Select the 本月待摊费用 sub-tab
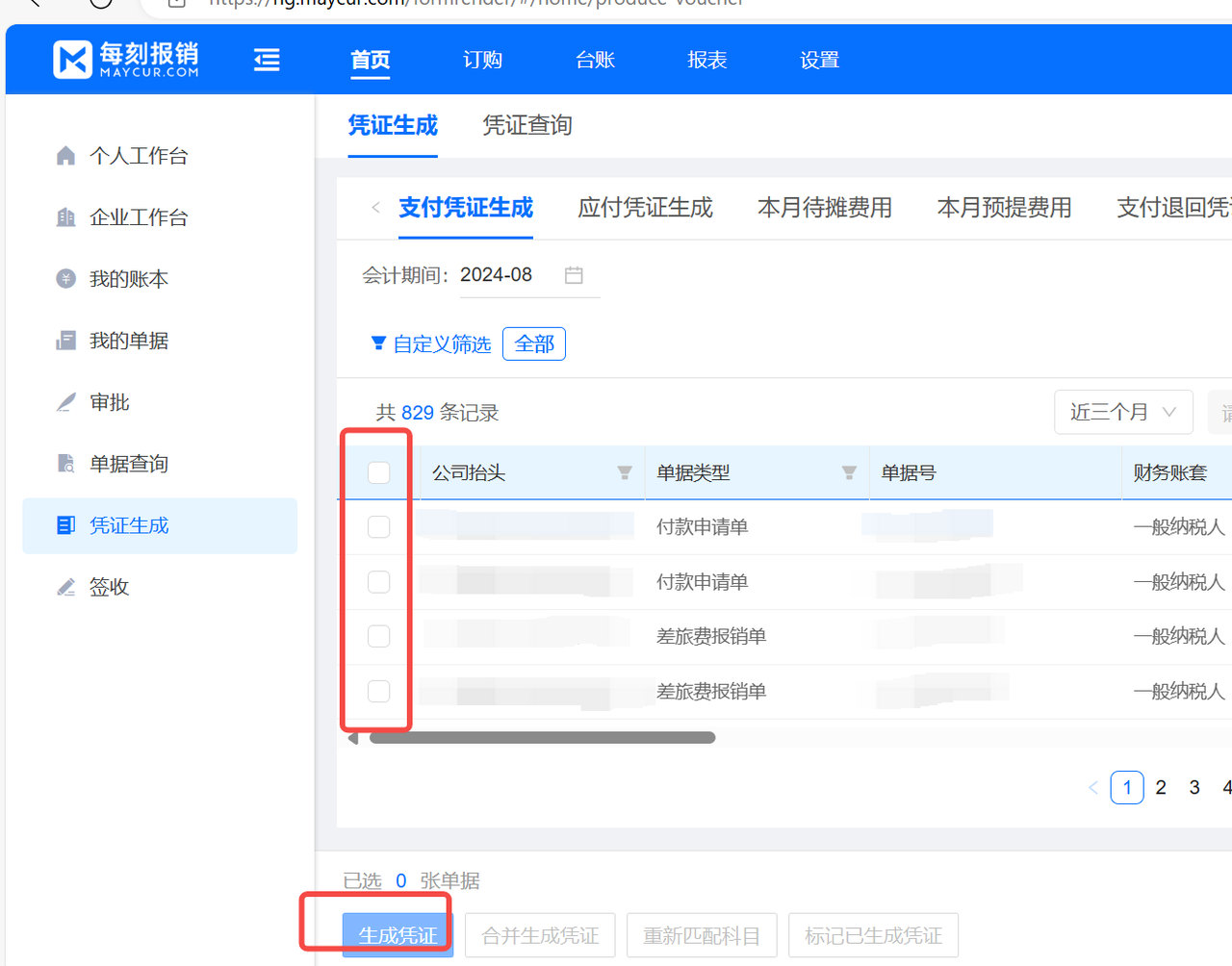Image resolution: width=1232 pixels, height=966 pixels. point(825,208)
